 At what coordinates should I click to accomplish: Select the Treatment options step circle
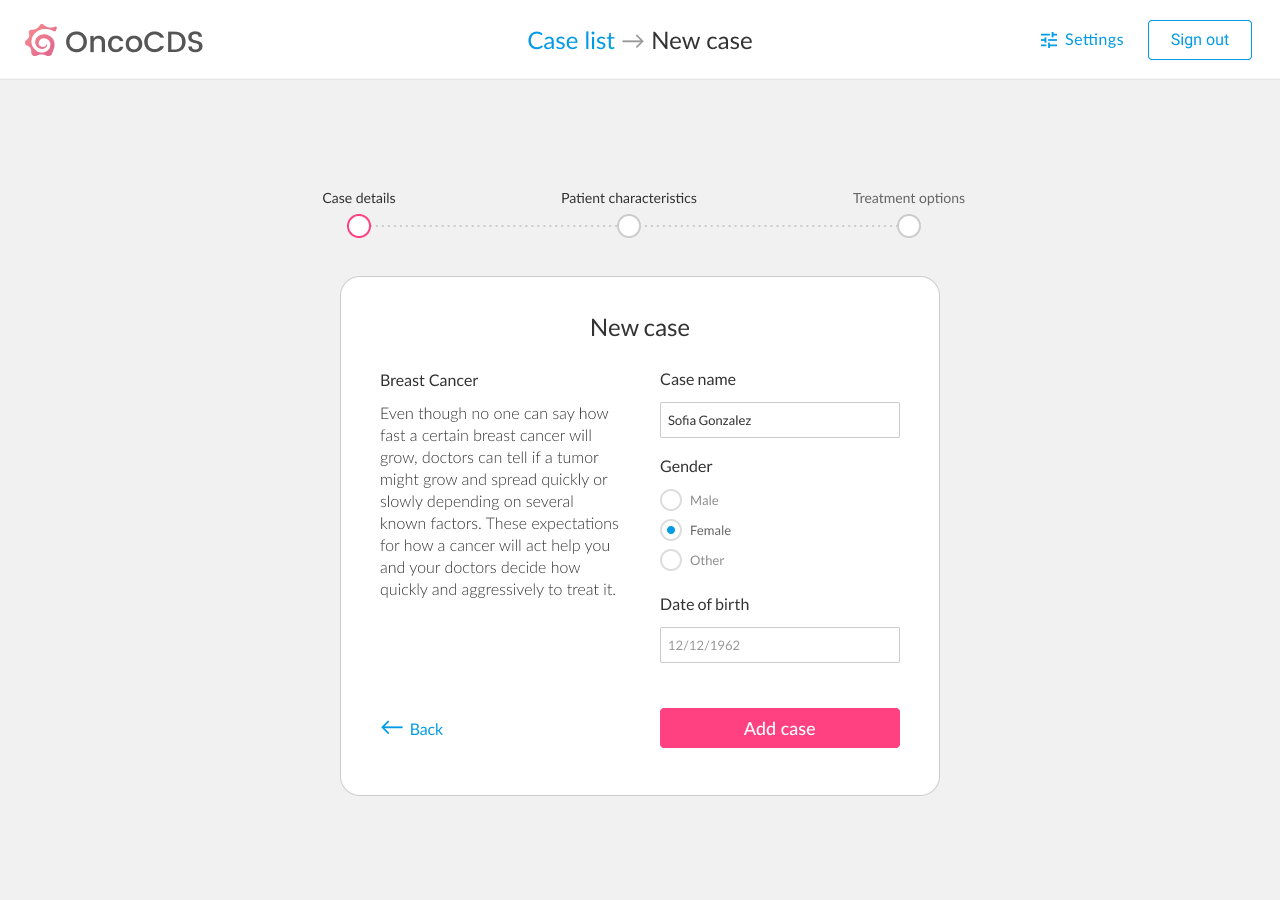[909, 226]
